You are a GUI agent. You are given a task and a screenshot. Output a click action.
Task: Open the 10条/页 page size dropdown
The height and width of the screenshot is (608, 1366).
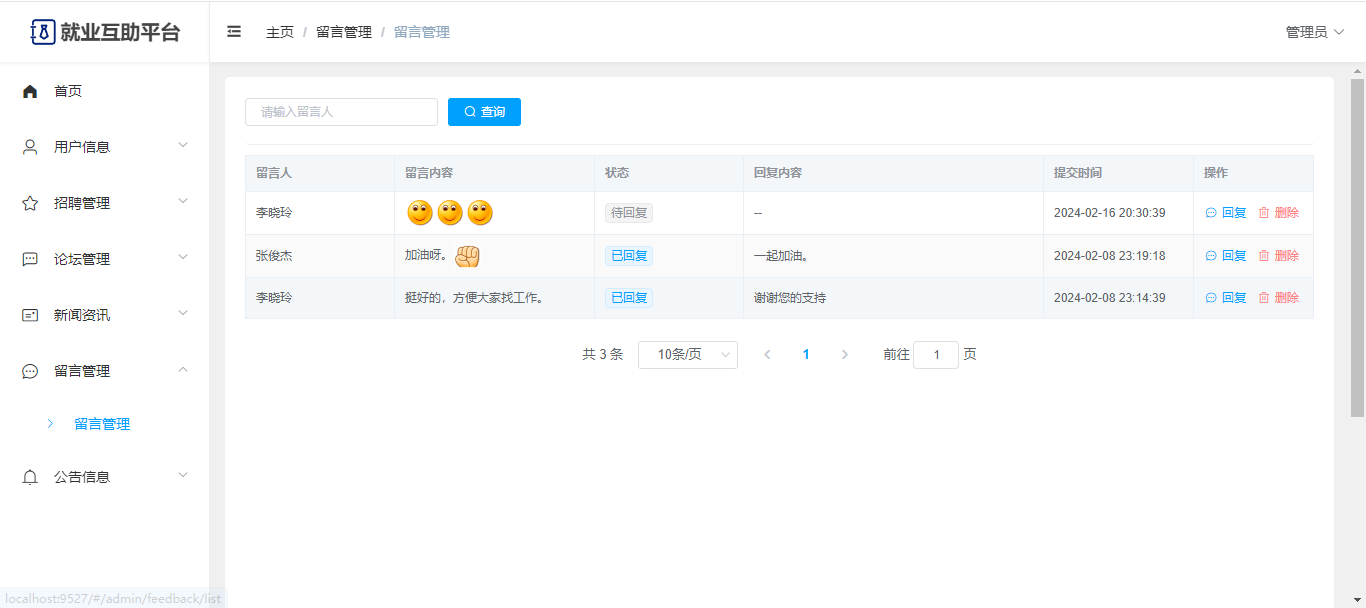pyautogui.click(x=687, y=355)
